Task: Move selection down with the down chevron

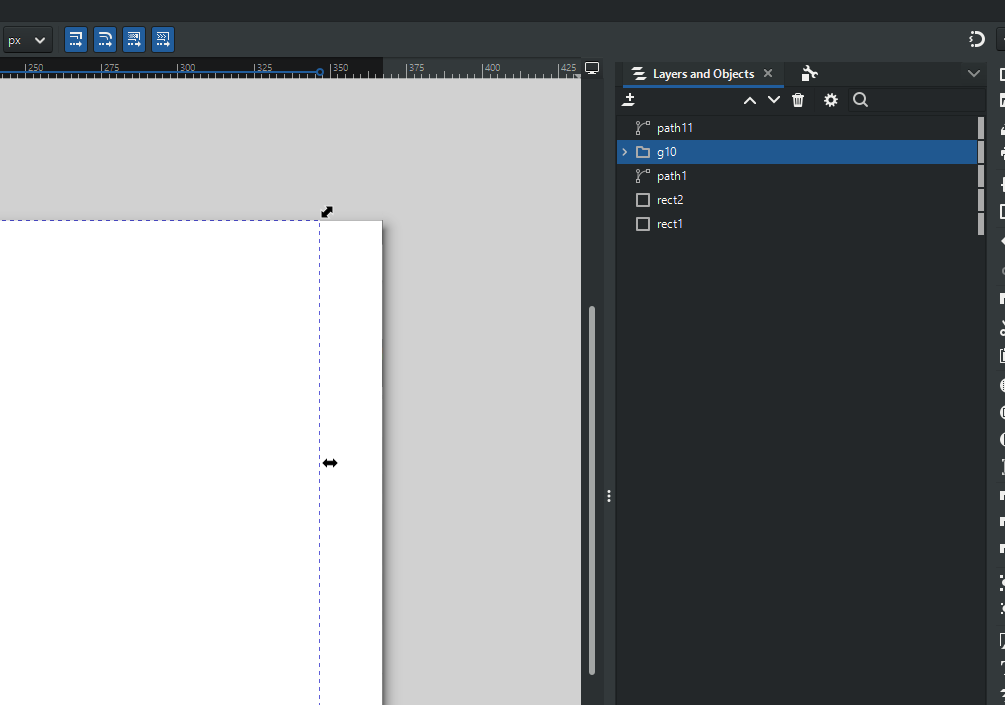Action: 774,100
